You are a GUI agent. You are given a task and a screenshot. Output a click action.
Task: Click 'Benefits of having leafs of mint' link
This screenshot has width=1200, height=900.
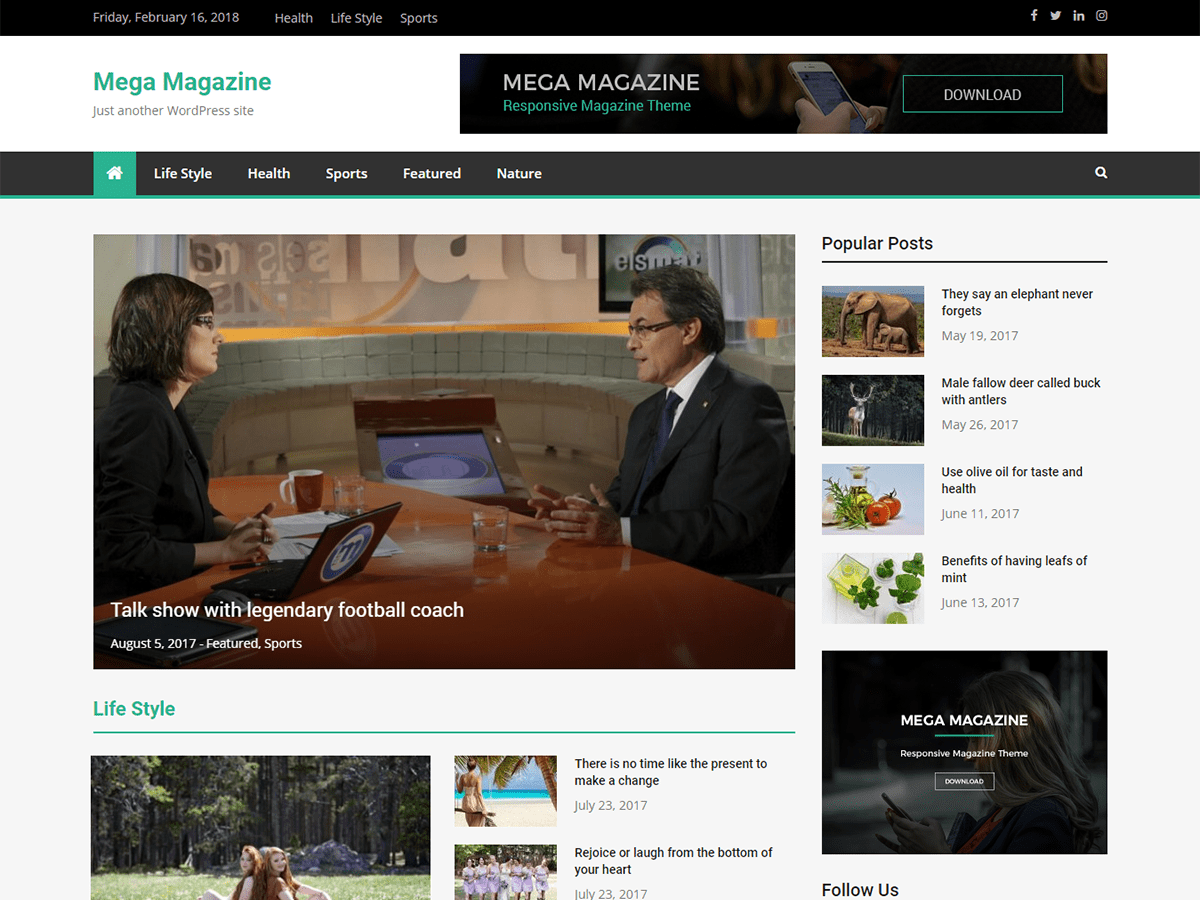coord(1014,569)
